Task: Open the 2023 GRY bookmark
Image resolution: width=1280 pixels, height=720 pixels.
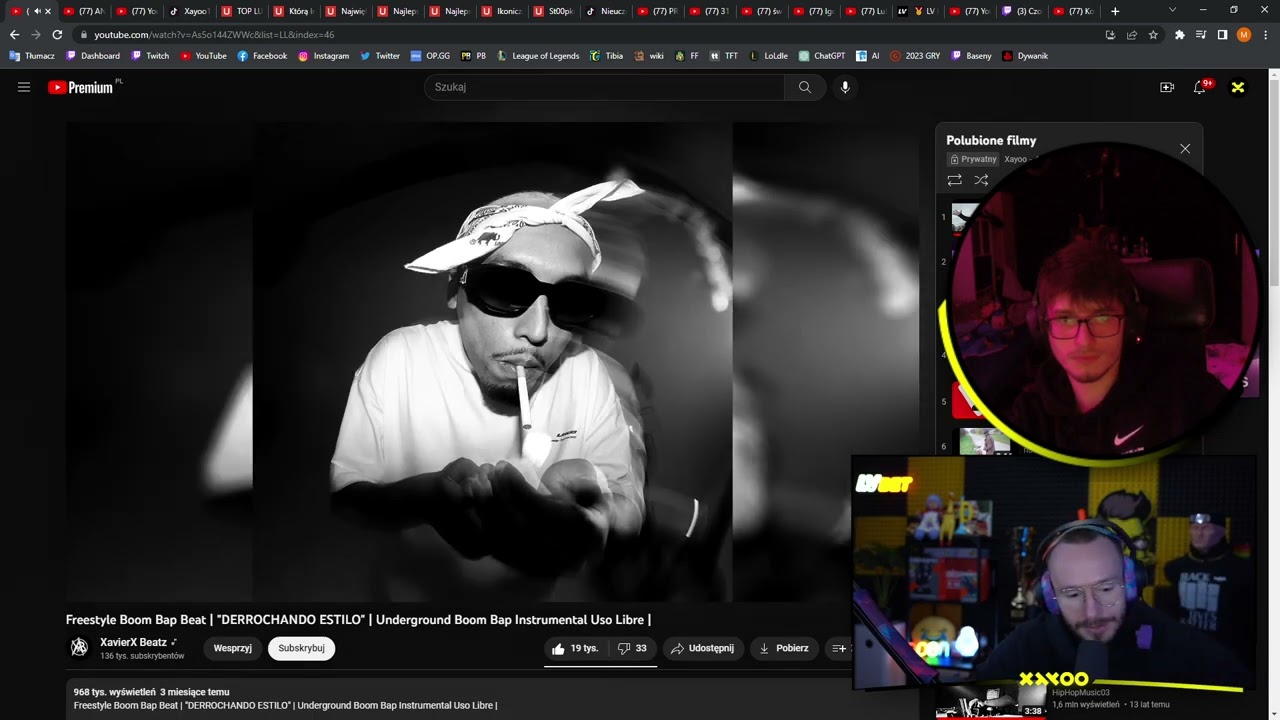Action: (x=915, y=56)
